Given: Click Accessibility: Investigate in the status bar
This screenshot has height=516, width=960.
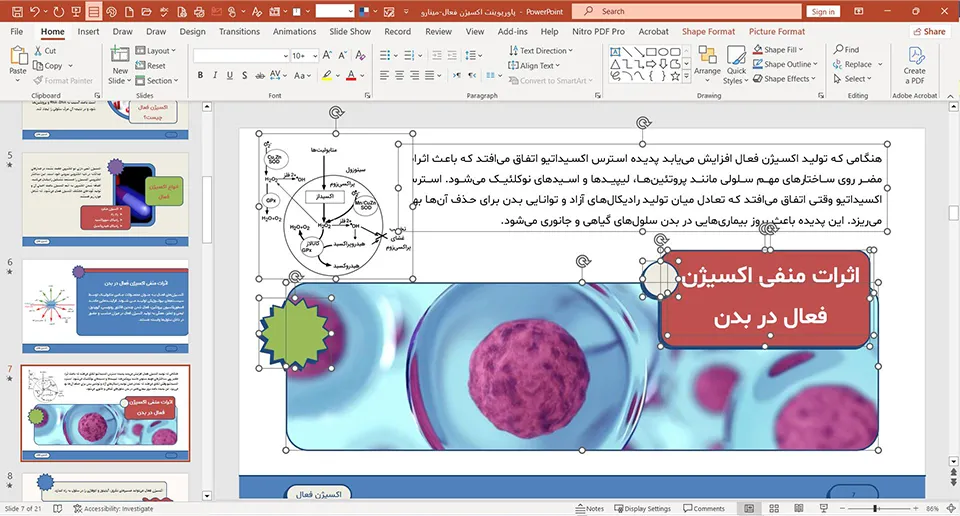Looking at the screenshot, I should point(113,509).
